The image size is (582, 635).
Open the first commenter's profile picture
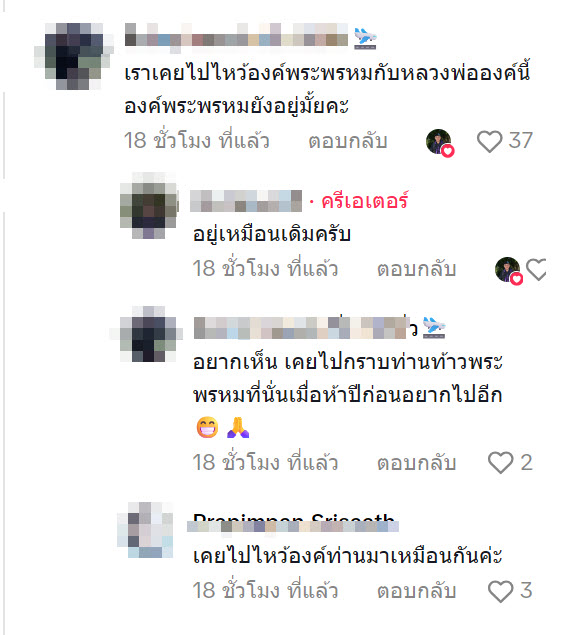[73, 56]
